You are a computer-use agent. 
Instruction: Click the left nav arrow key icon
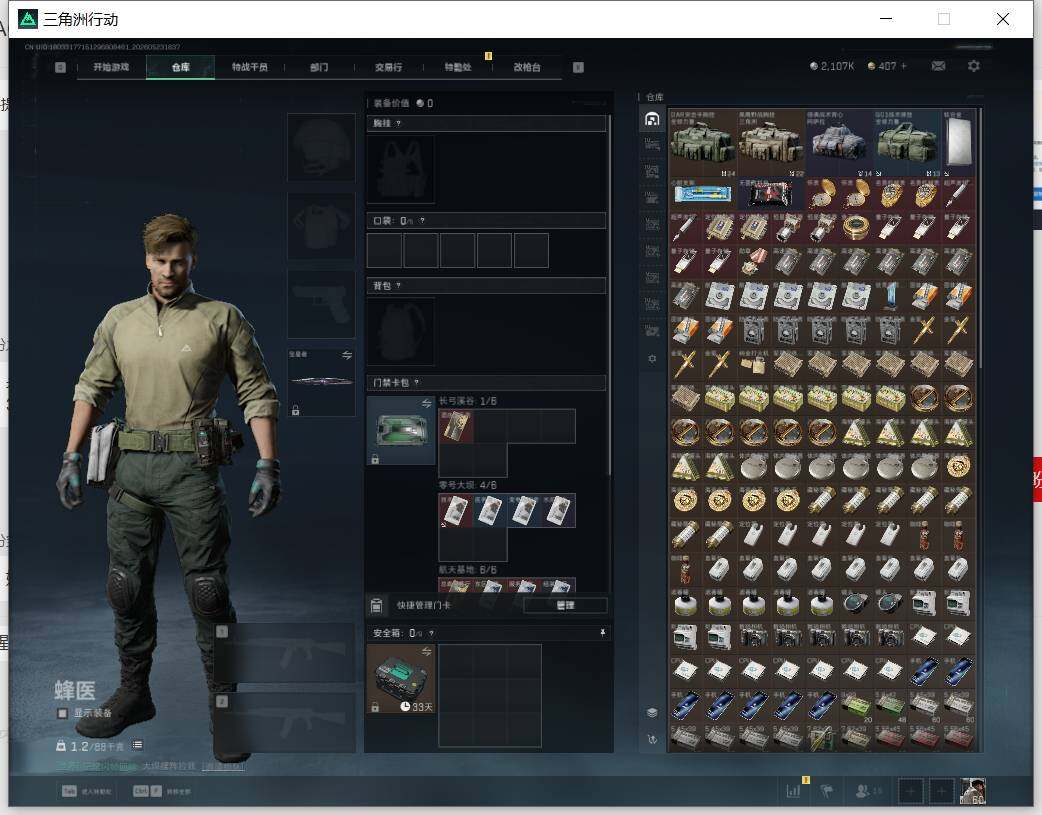point(60,67)
